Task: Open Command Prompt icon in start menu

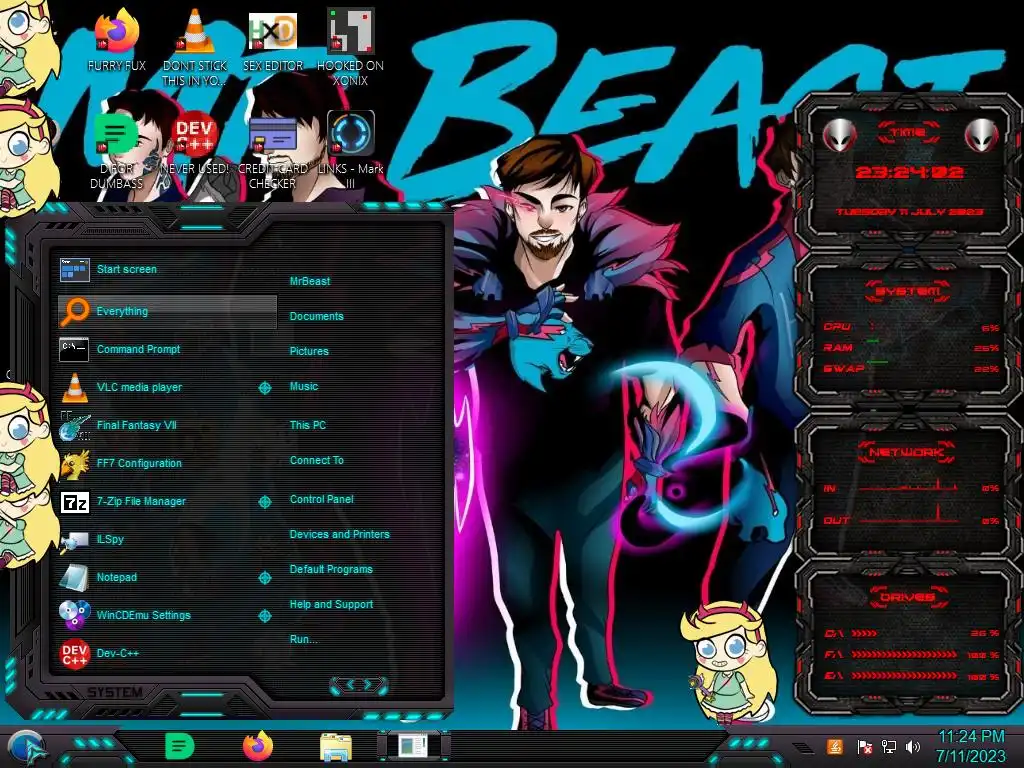Action: click(x=74, y=349)
